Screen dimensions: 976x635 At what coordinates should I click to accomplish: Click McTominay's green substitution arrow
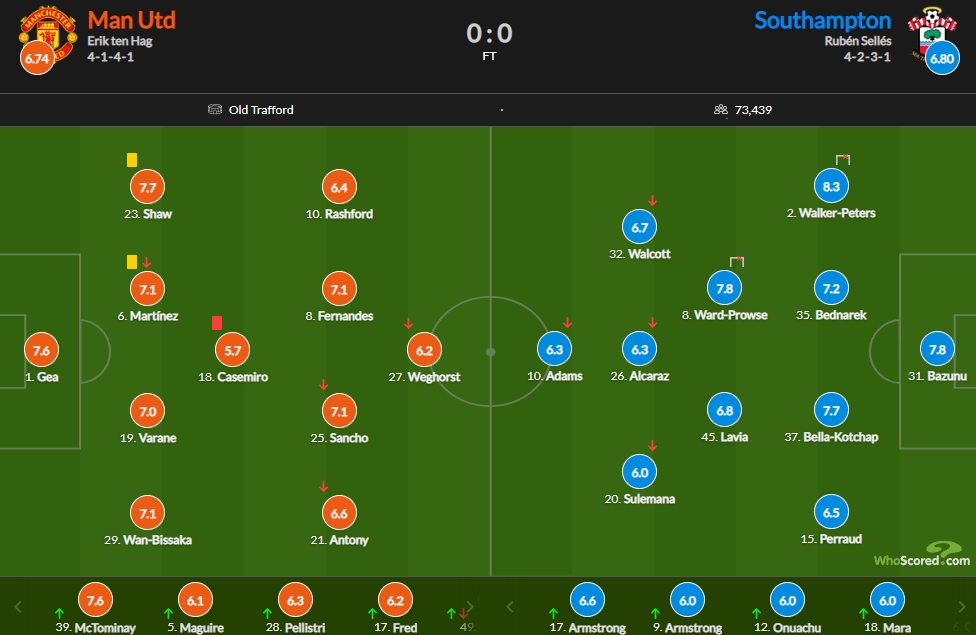click(x=59, y=613)
